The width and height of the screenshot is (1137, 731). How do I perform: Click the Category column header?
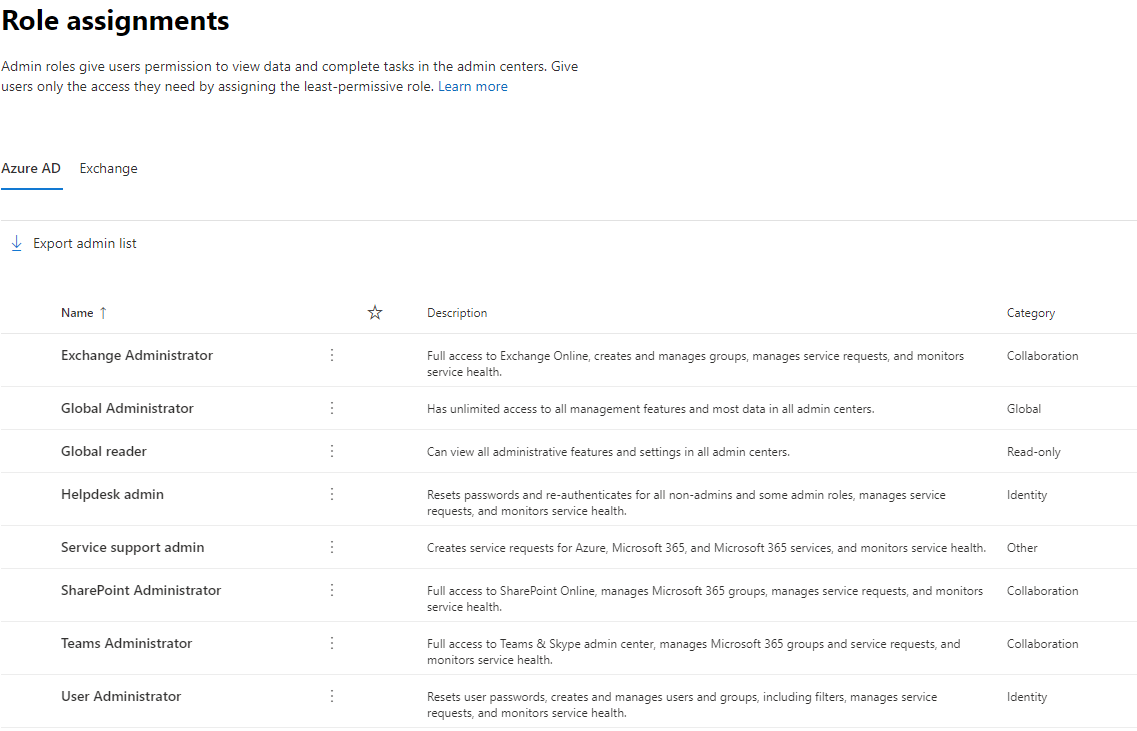(1030, 313)
